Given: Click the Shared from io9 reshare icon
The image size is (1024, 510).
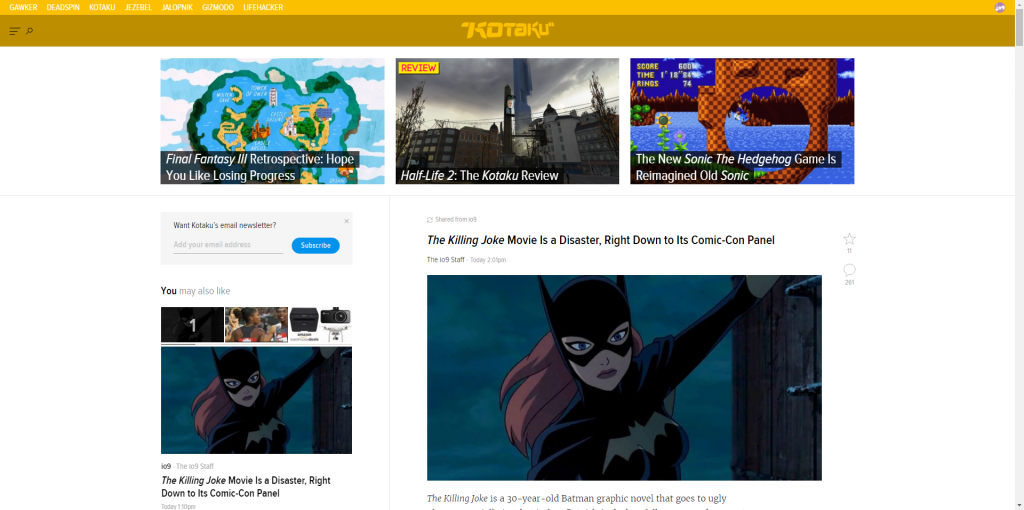Looking at the screenshot, I should [430, 220].
